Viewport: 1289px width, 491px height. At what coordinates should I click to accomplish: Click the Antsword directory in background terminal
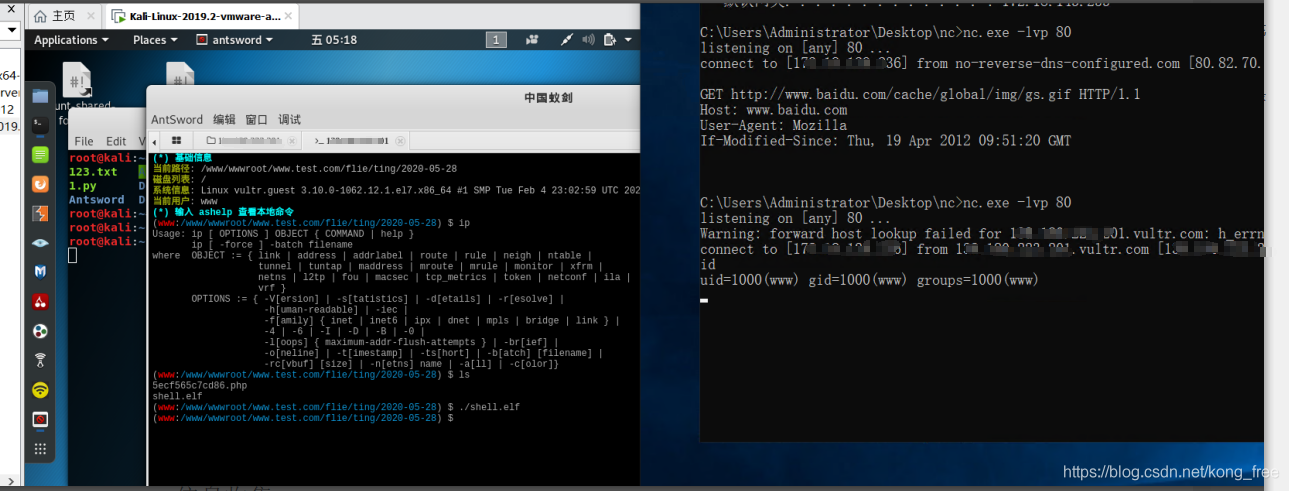pyautogui.click(x=97, y=200)
